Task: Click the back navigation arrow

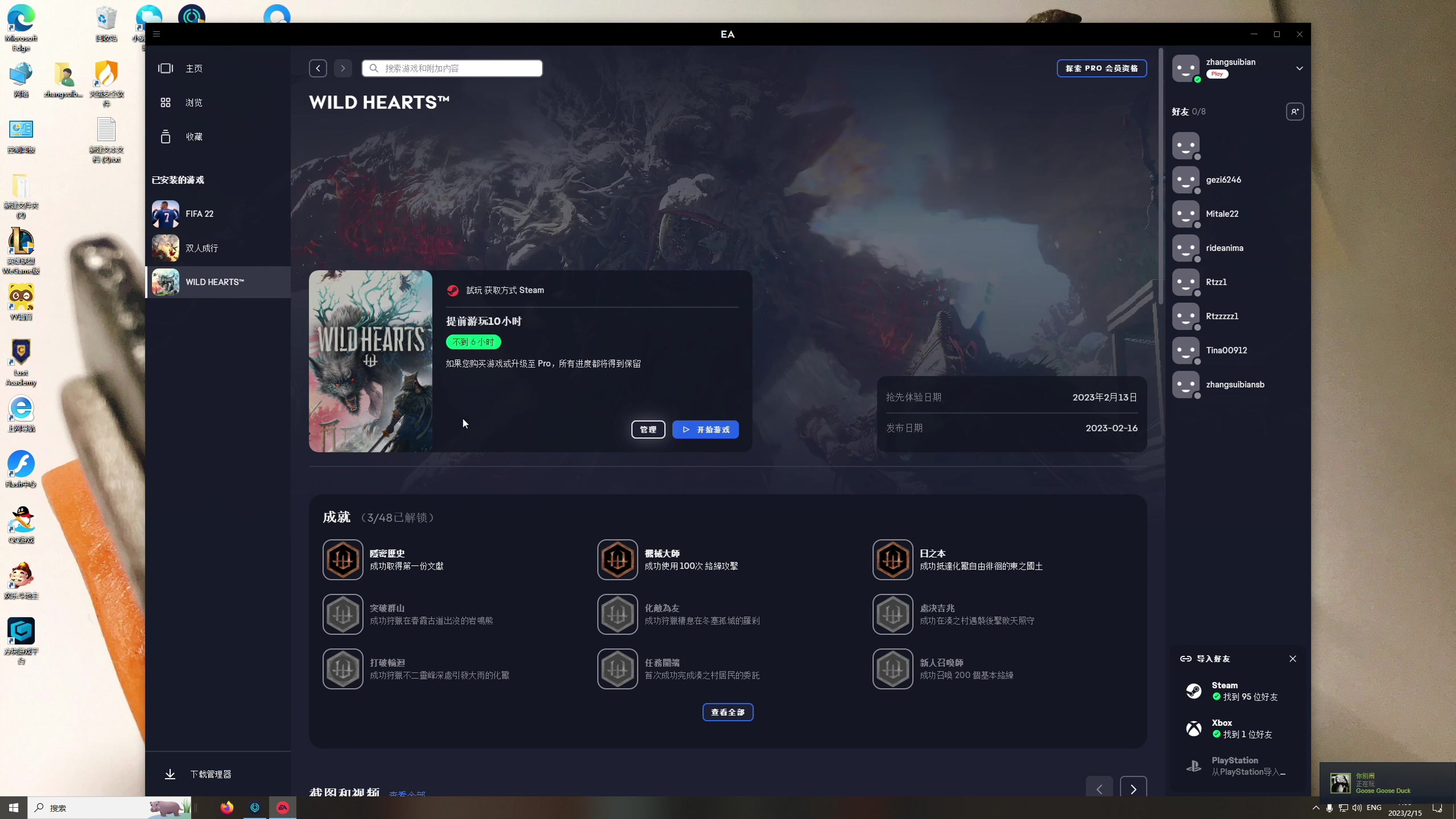Action: pos(318,68)
